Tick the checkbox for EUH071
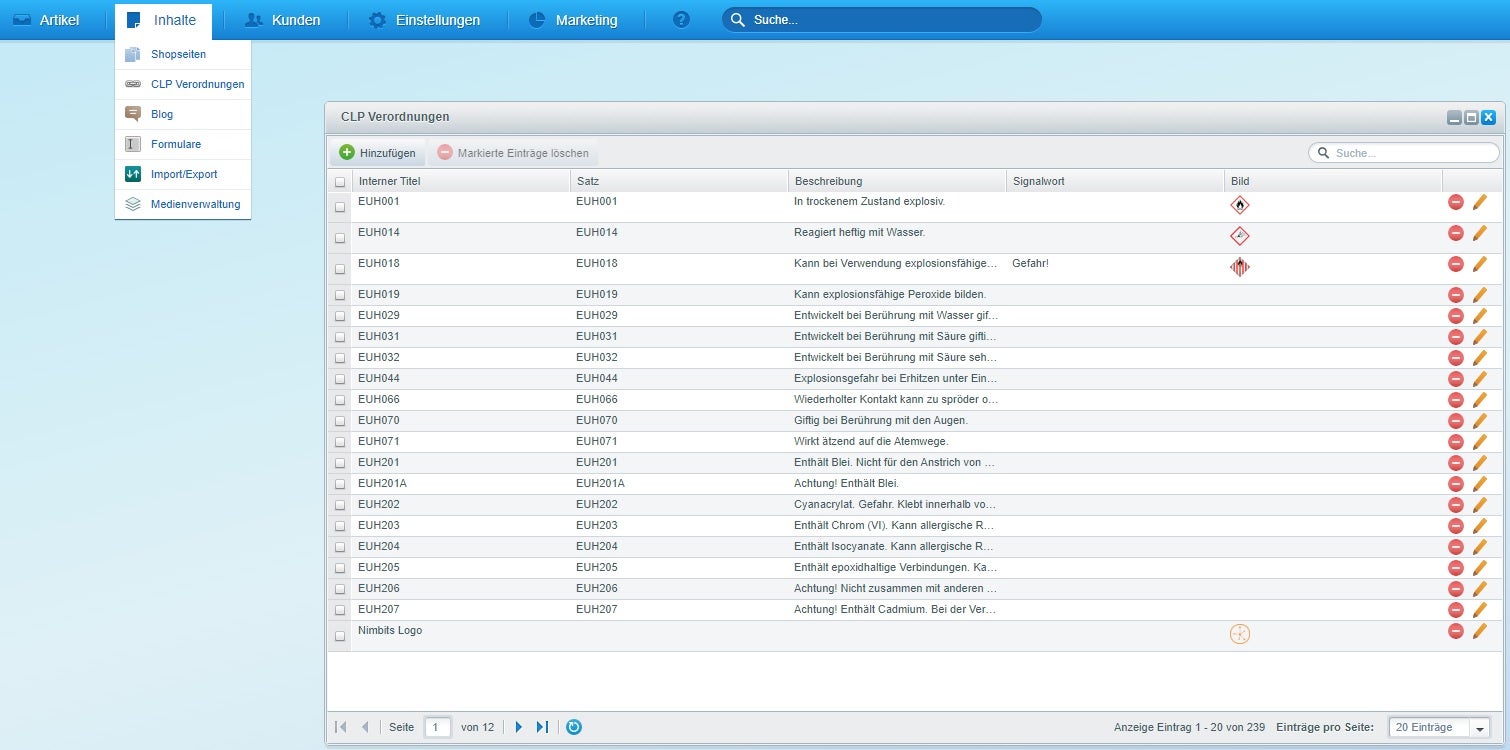 340,442
